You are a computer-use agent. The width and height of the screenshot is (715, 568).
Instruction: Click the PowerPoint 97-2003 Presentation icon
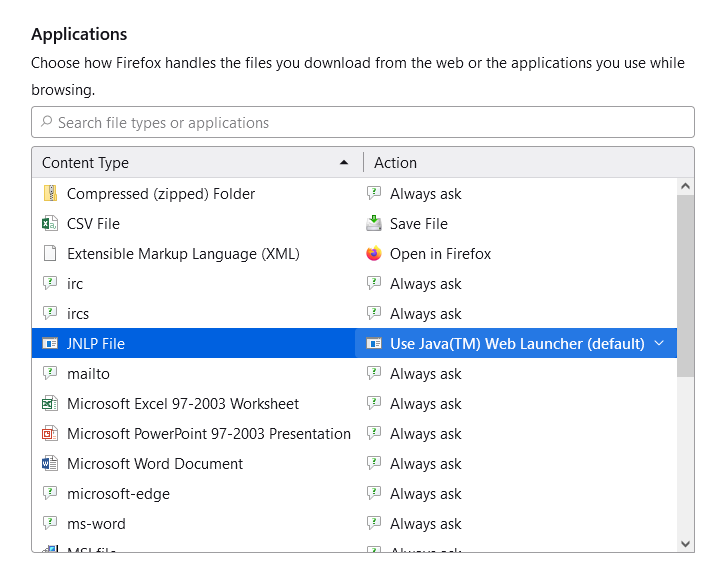click(50, 434)
